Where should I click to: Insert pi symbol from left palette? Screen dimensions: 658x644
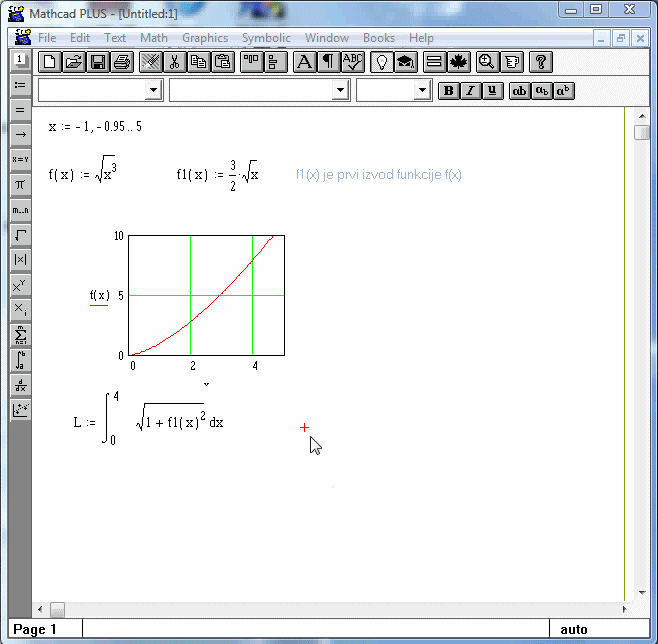pos(20,185)
